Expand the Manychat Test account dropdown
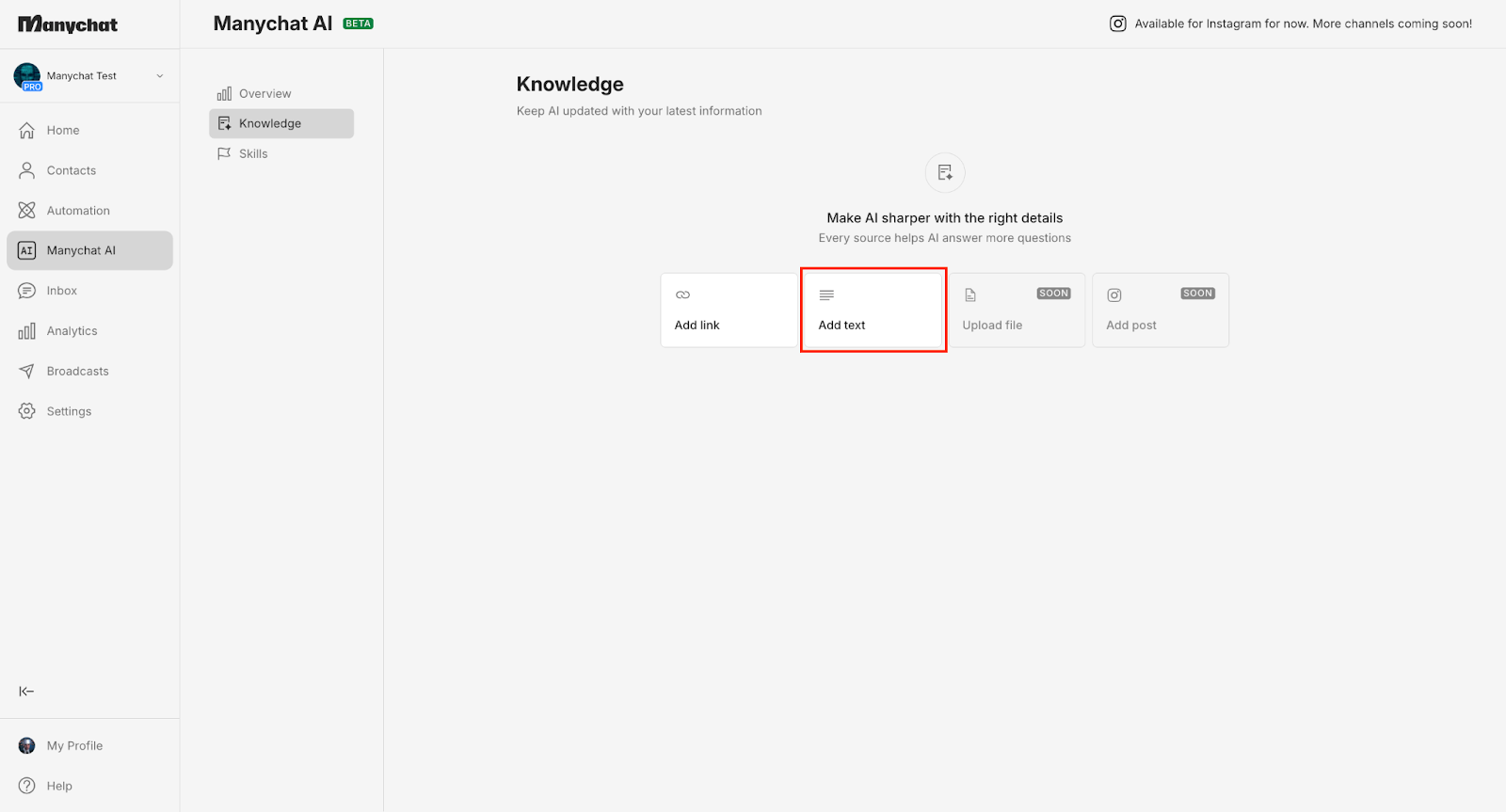Screen dimensions: 1506x812 pyautogui.click(x=159, y=76)
